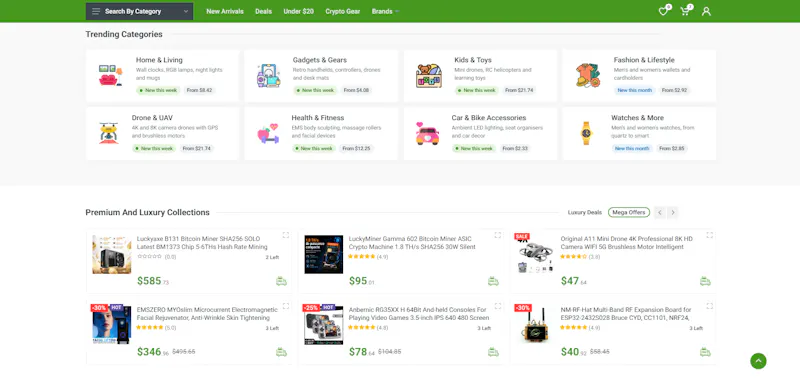
Task: Open the Deals menu item
Action: [263, 11]
